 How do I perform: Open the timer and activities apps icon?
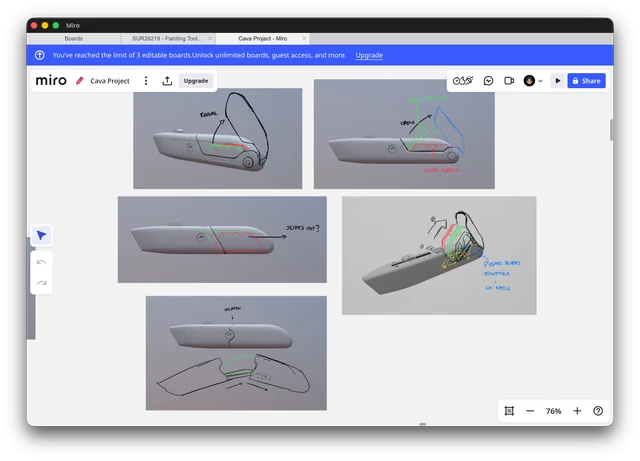(462, 81)
